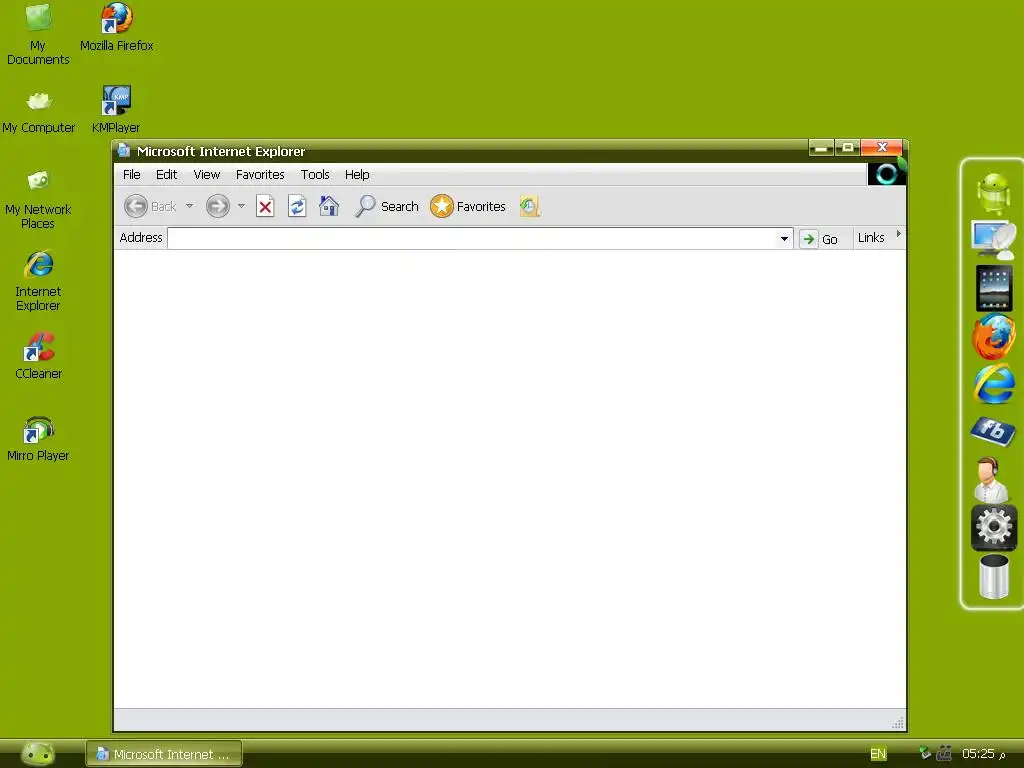The width and height of the screenshot is (1024, 768).
Task: Click the window resize grip corner
Action: [898, 722]
